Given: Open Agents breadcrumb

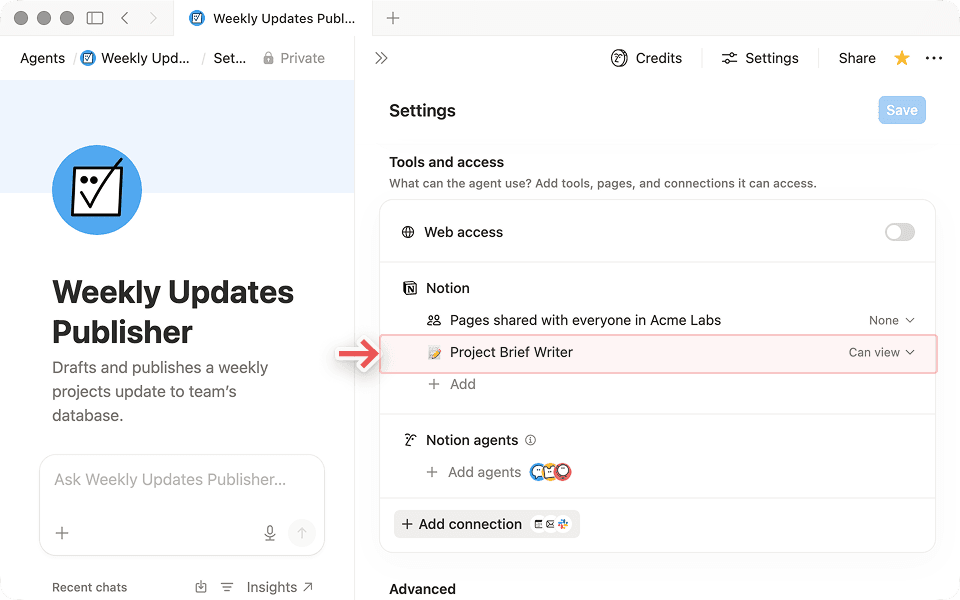Looking at the screenshot, I should point(42,58).
